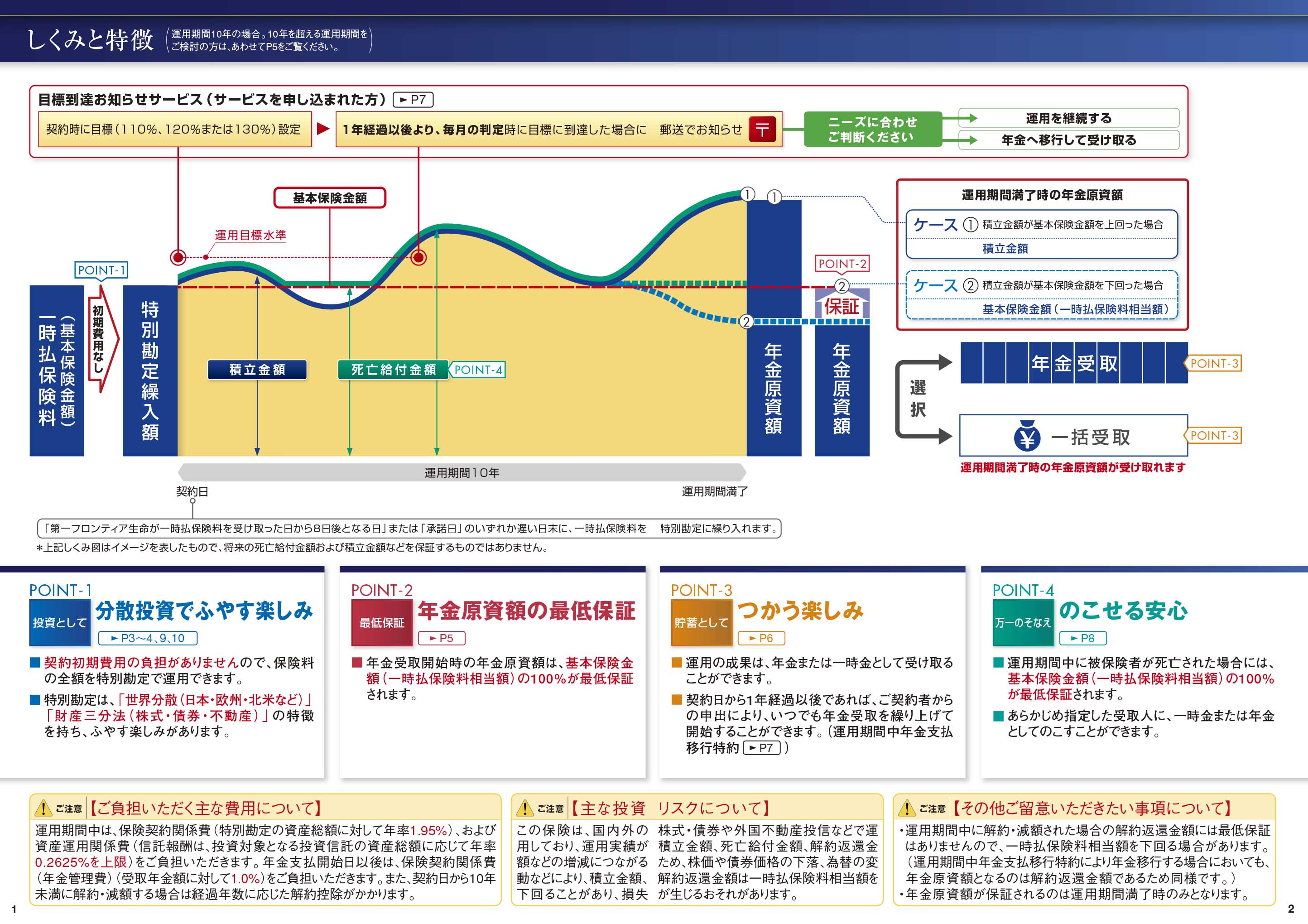The height and width of the screenshot is (924, 1308).
Task: Open the P7 reference after 運用期間中年金支払移行特約
Action: (762, 747)
